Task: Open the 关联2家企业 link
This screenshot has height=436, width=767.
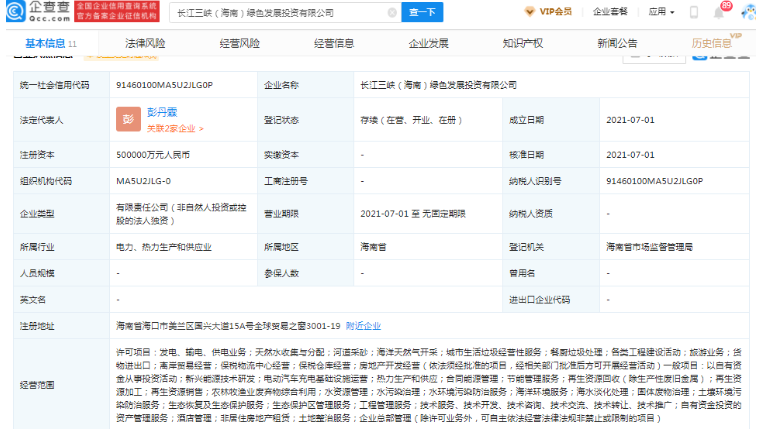Action: tap(175, 128)
